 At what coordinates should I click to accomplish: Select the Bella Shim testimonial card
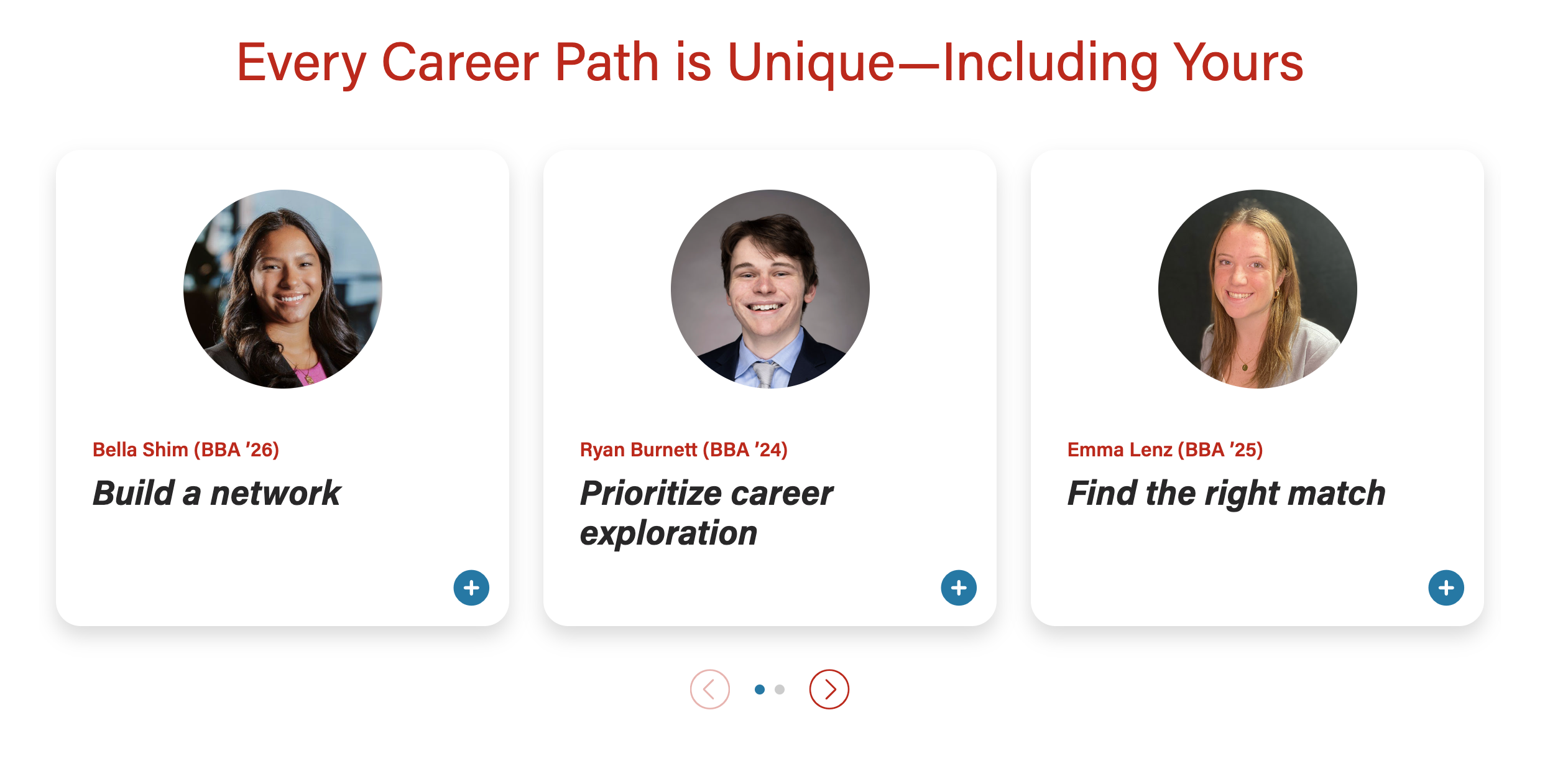pyautogui.click(x=283, y=560)
